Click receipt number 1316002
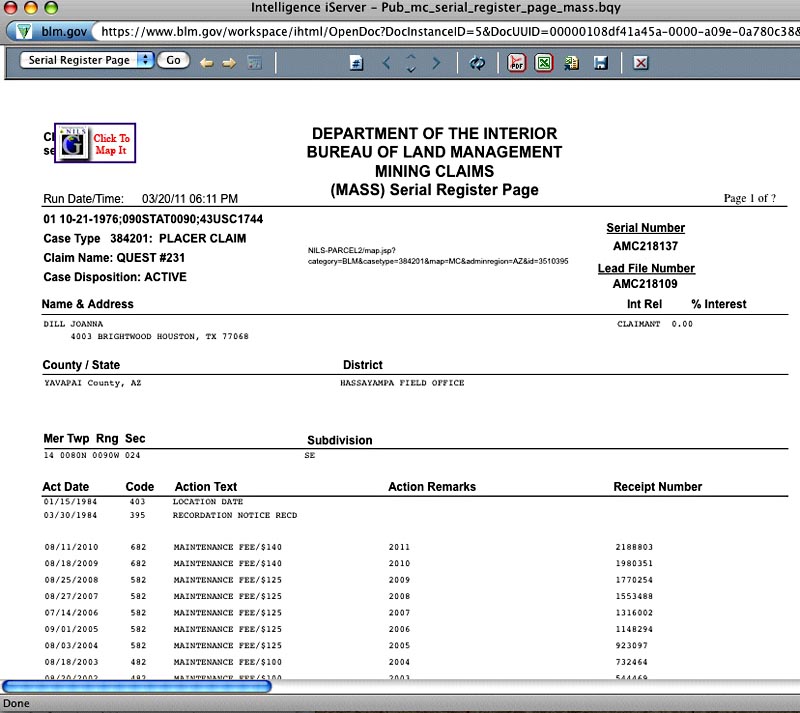Screen dimensions: 800x713 point(634,612)
